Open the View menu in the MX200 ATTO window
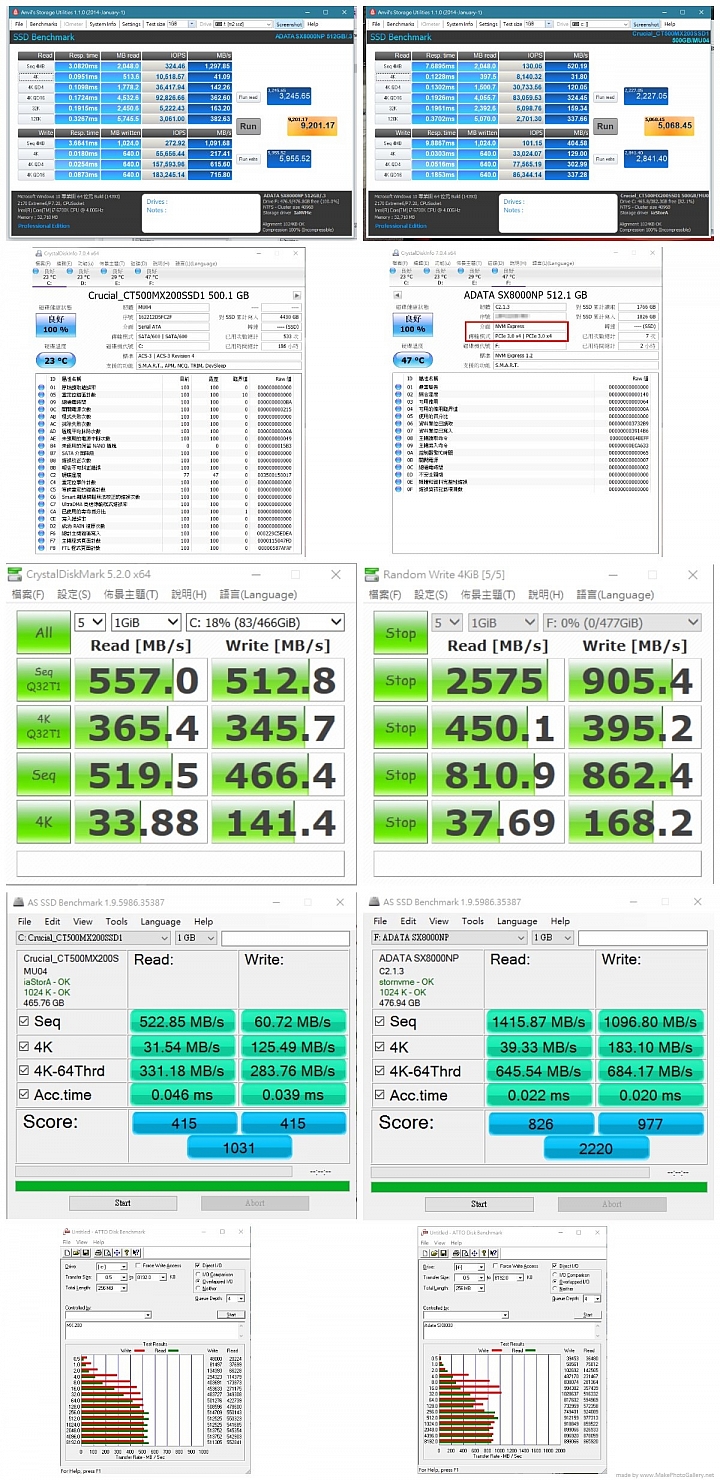This screenshot has height=1480, width=720. pyautogui.click(x=82, y=1242)
